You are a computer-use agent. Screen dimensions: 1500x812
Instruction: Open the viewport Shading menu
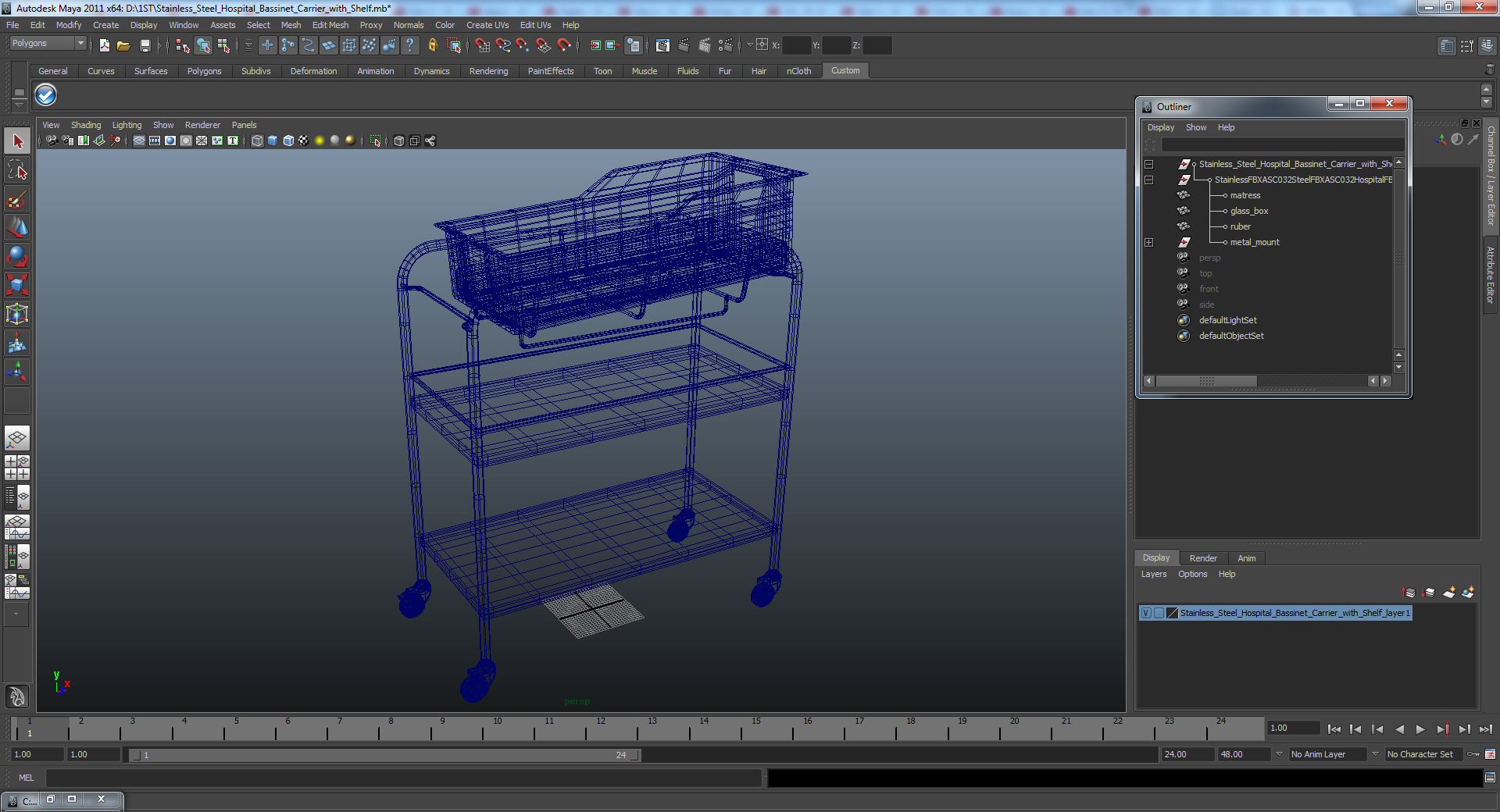coord(86,125)
